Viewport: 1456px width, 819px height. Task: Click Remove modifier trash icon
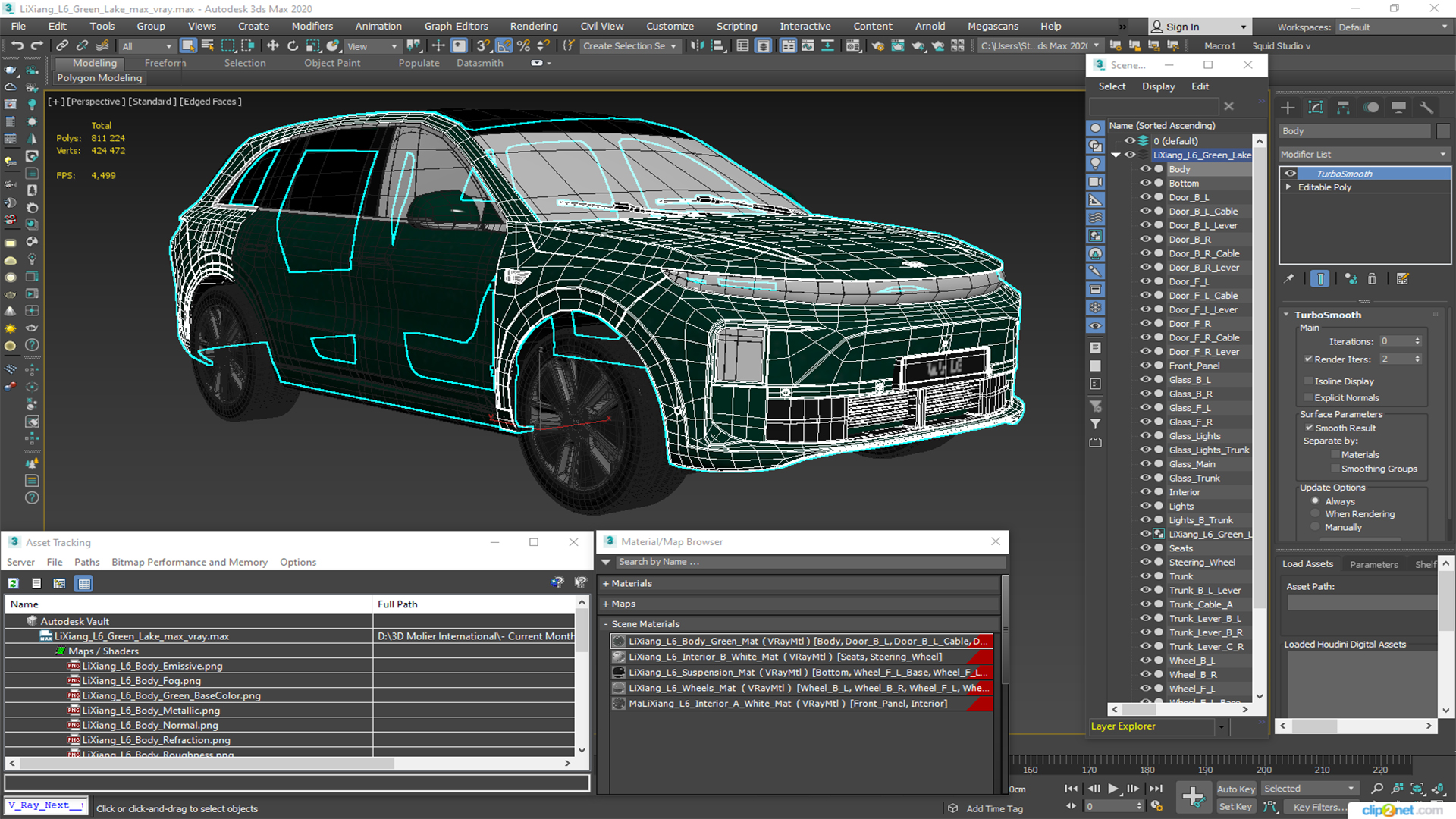click(1372, 279)
